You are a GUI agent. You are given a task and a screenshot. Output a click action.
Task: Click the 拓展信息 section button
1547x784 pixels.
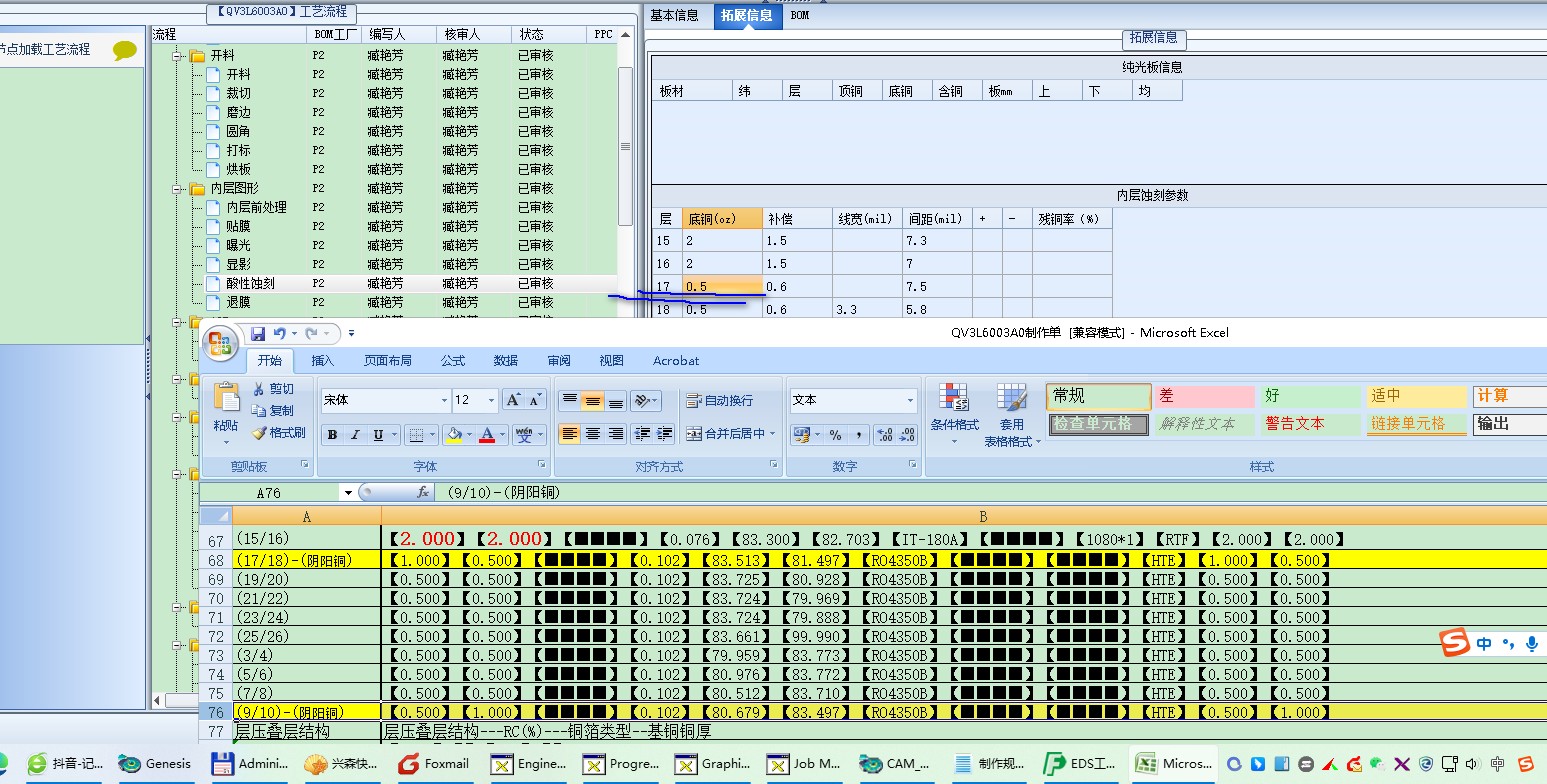(1154, 38)
